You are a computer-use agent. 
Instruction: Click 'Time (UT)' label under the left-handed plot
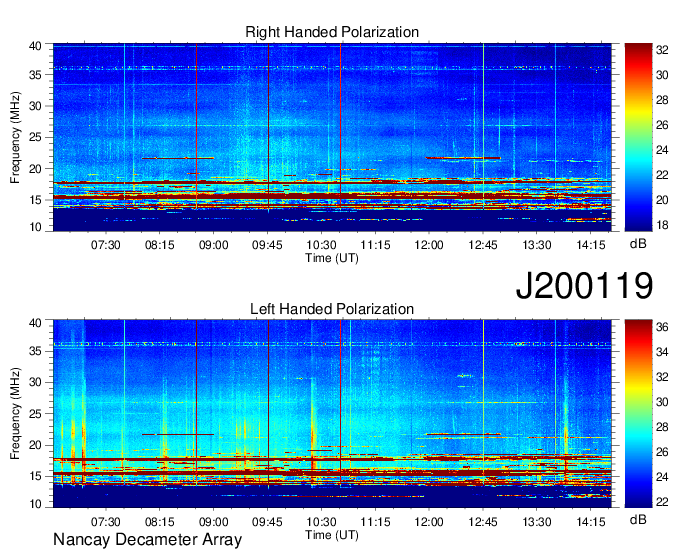coord(332,535)
